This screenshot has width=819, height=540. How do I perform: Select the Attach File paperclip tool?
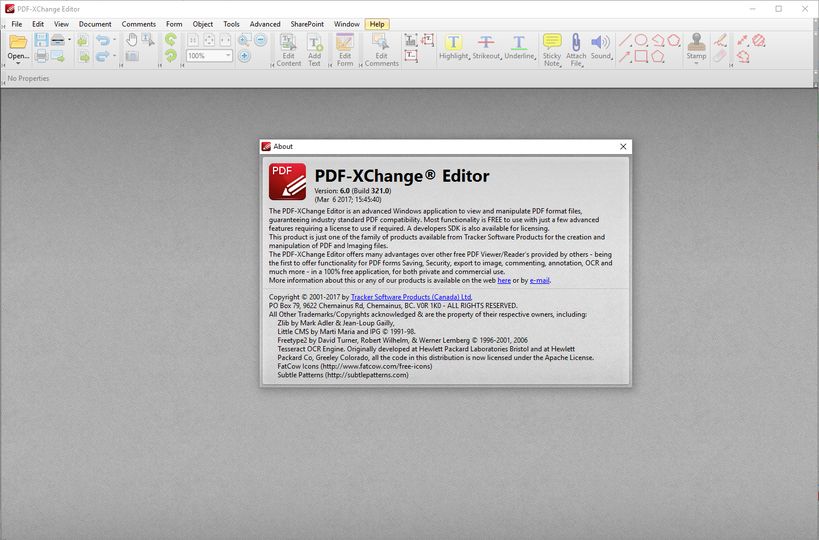(x=576, y=51)
